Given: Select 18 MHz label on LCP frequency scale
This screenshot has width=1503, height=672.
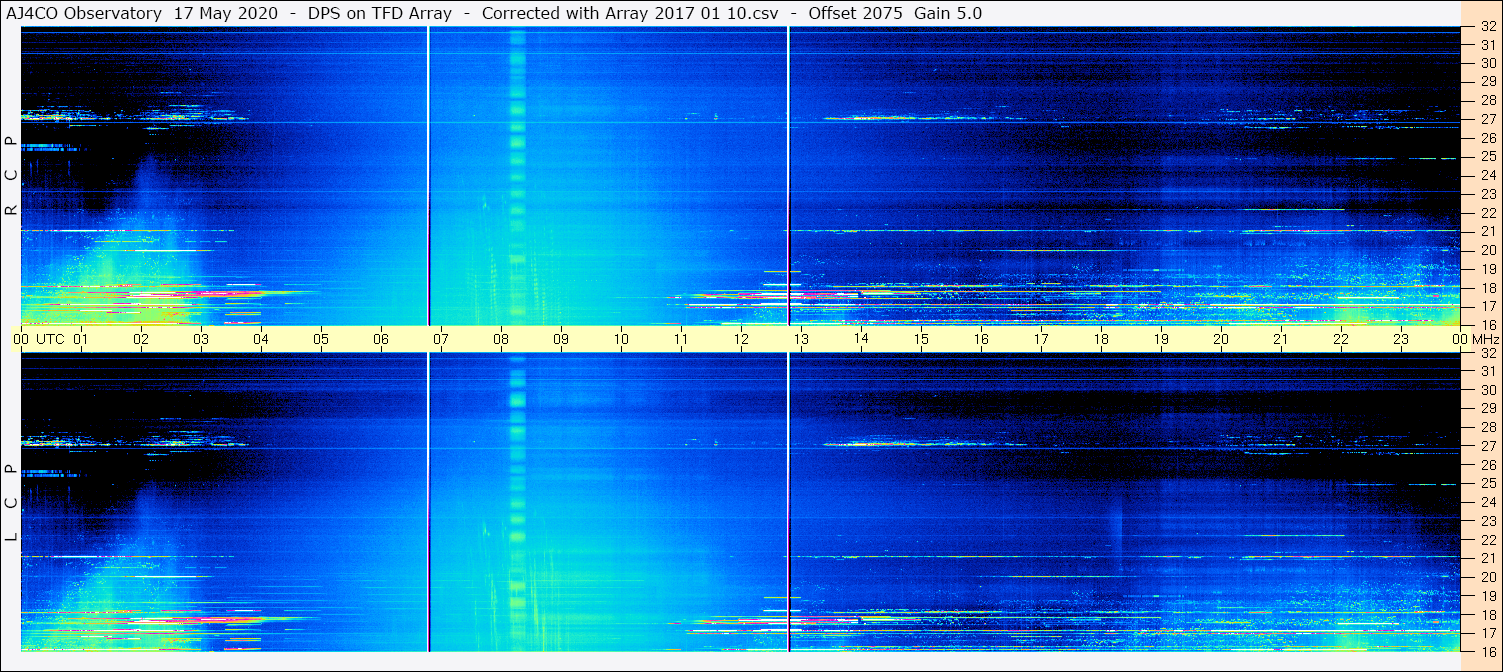Looking at the screenshot, I should coord(1487,615).
